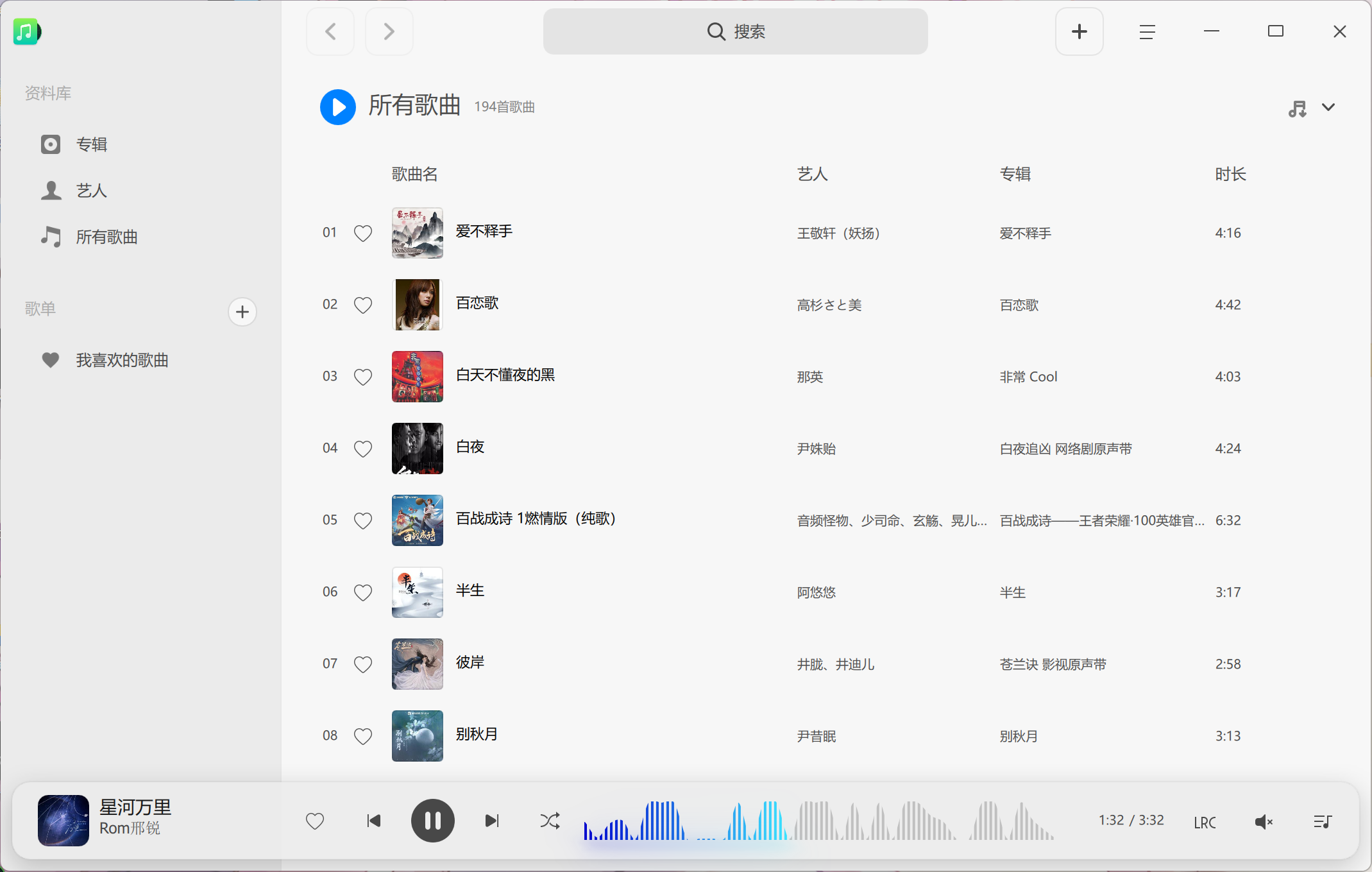1372x872 pixels.
Task: Click the 白夜 album cover thumbnail
Action: pyautogui.click(x=418, y=449)
